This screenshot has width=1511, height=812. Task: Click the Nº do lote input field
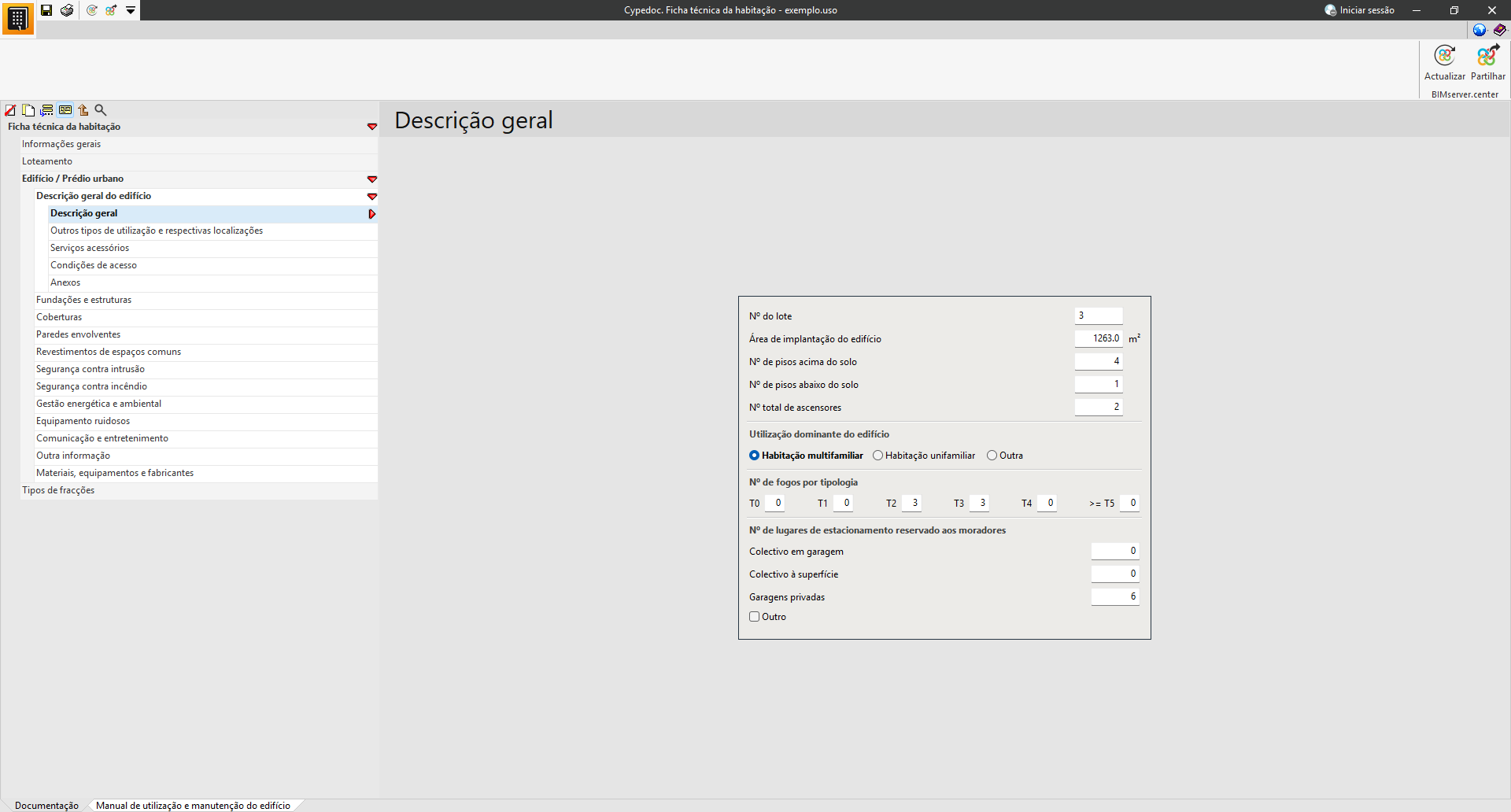[x=1099, y=316]
